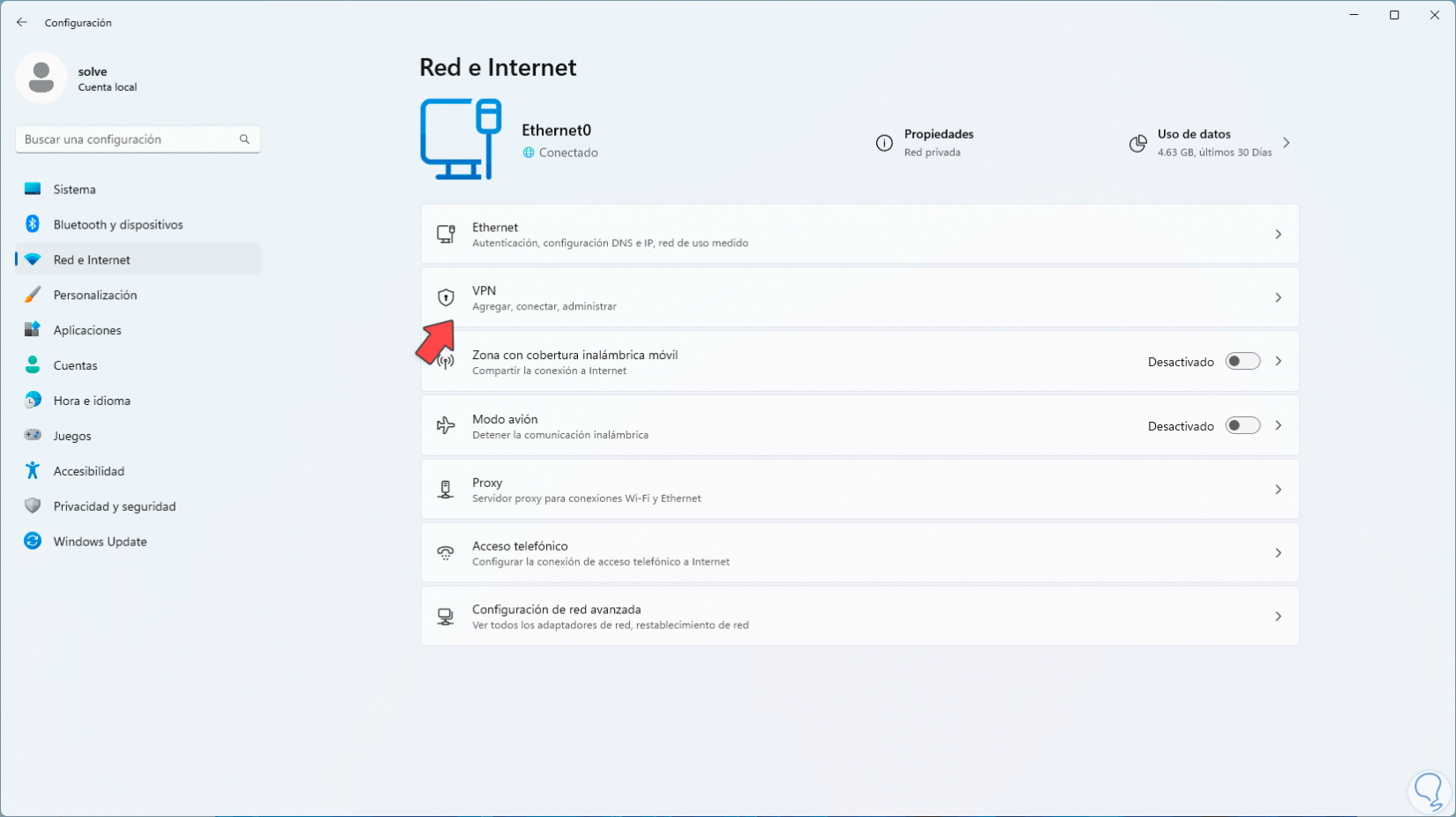Open Sistema settings section
This screenshot has width=1456, height=817.
click(138, 189)
